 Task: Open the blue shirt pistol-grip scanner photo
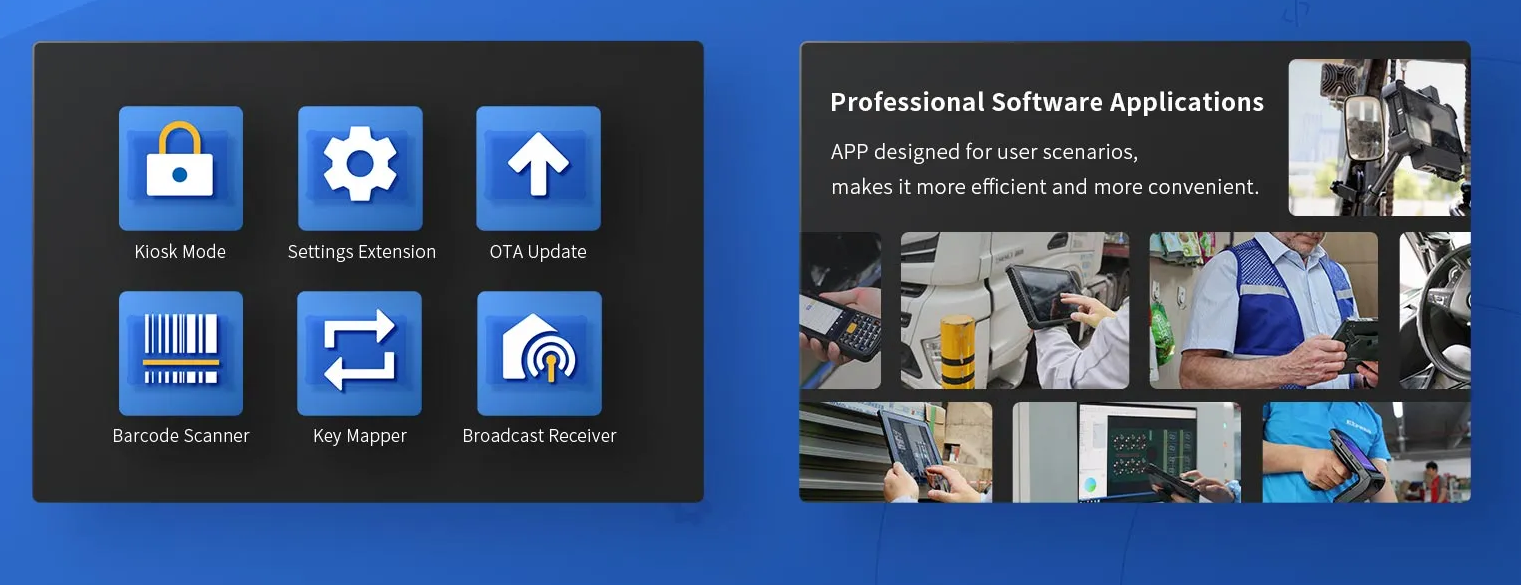(x=1366, y=452)
